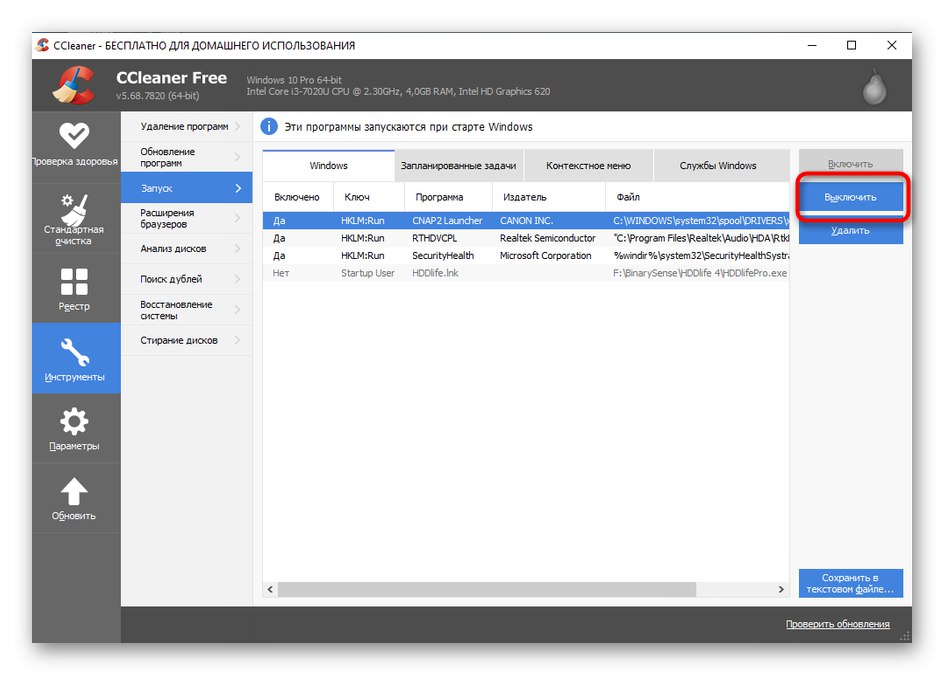Click chevron next to Восстановление системы
This screenshot has height=675, width=944.
coord(238,310)
